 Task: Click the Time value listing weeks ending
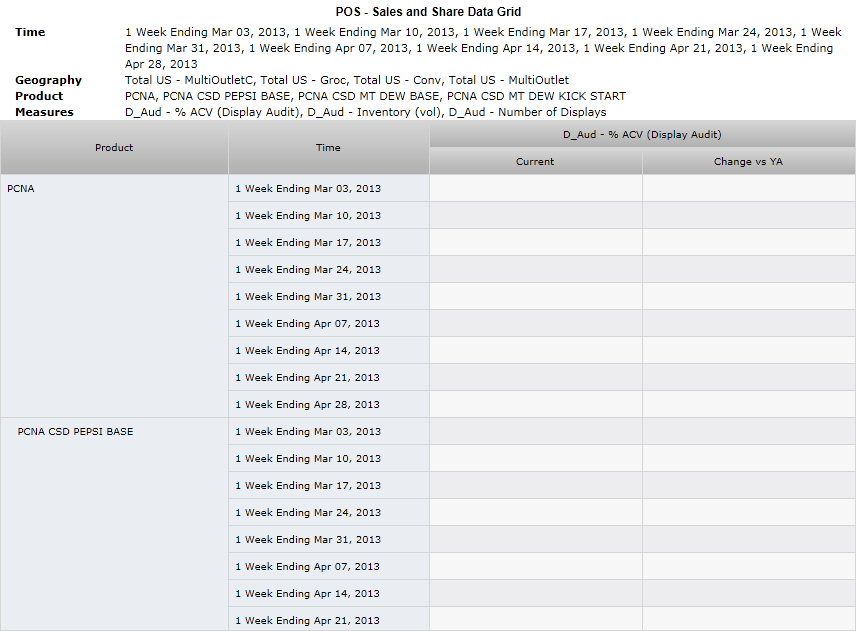pyautogui.click(x=483, y=48)
